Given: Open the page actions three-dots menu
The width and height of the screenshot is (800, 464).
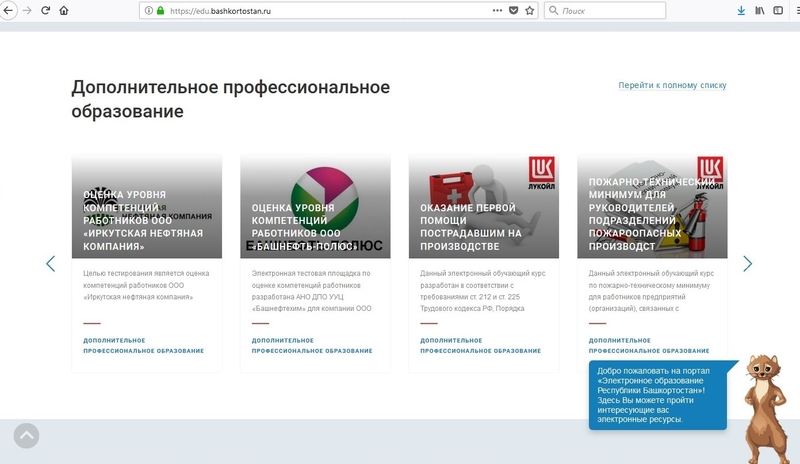Looking at the screenshot, I should 497,11.
